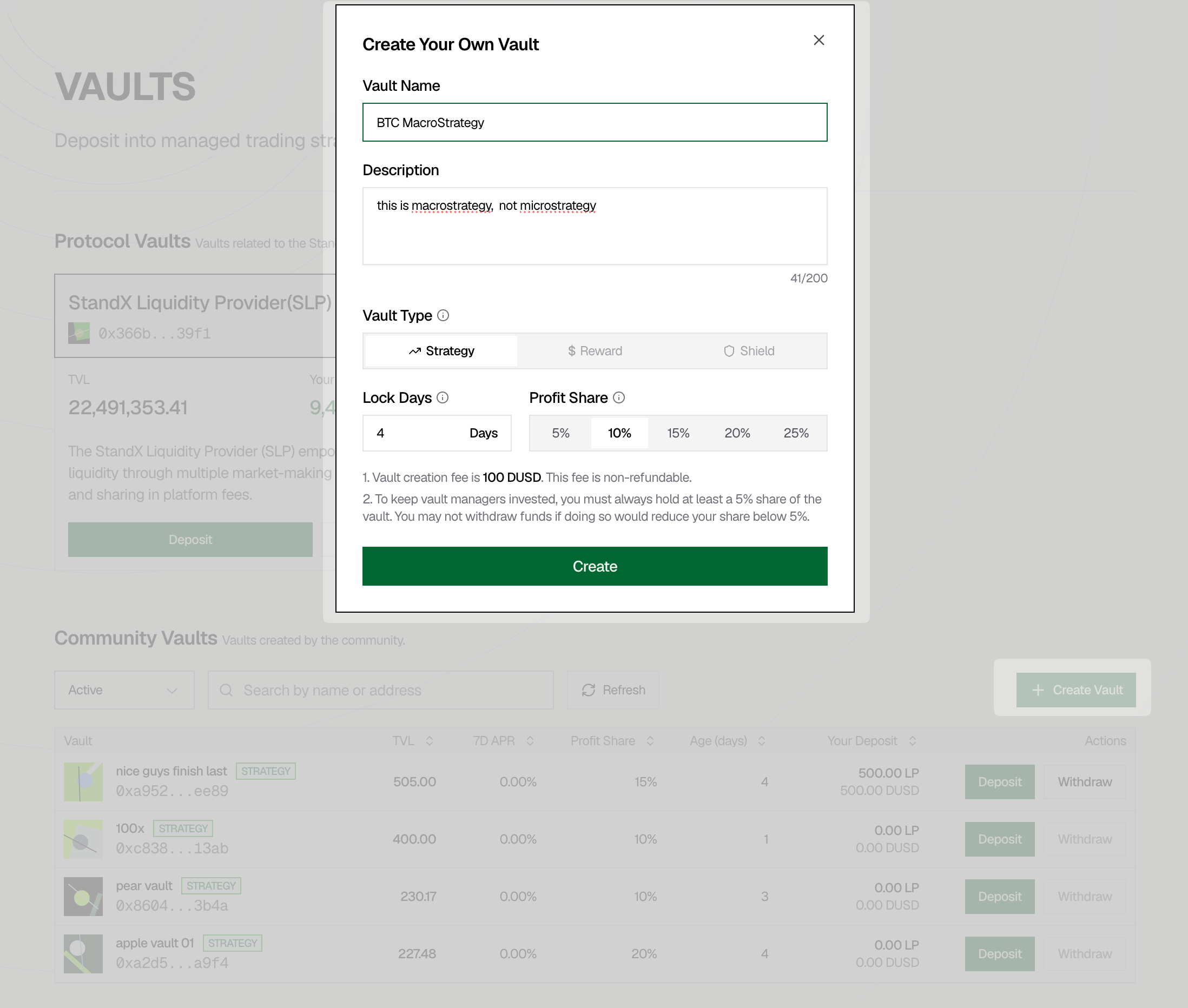Deposit into apple vault 01

point(999,954)
